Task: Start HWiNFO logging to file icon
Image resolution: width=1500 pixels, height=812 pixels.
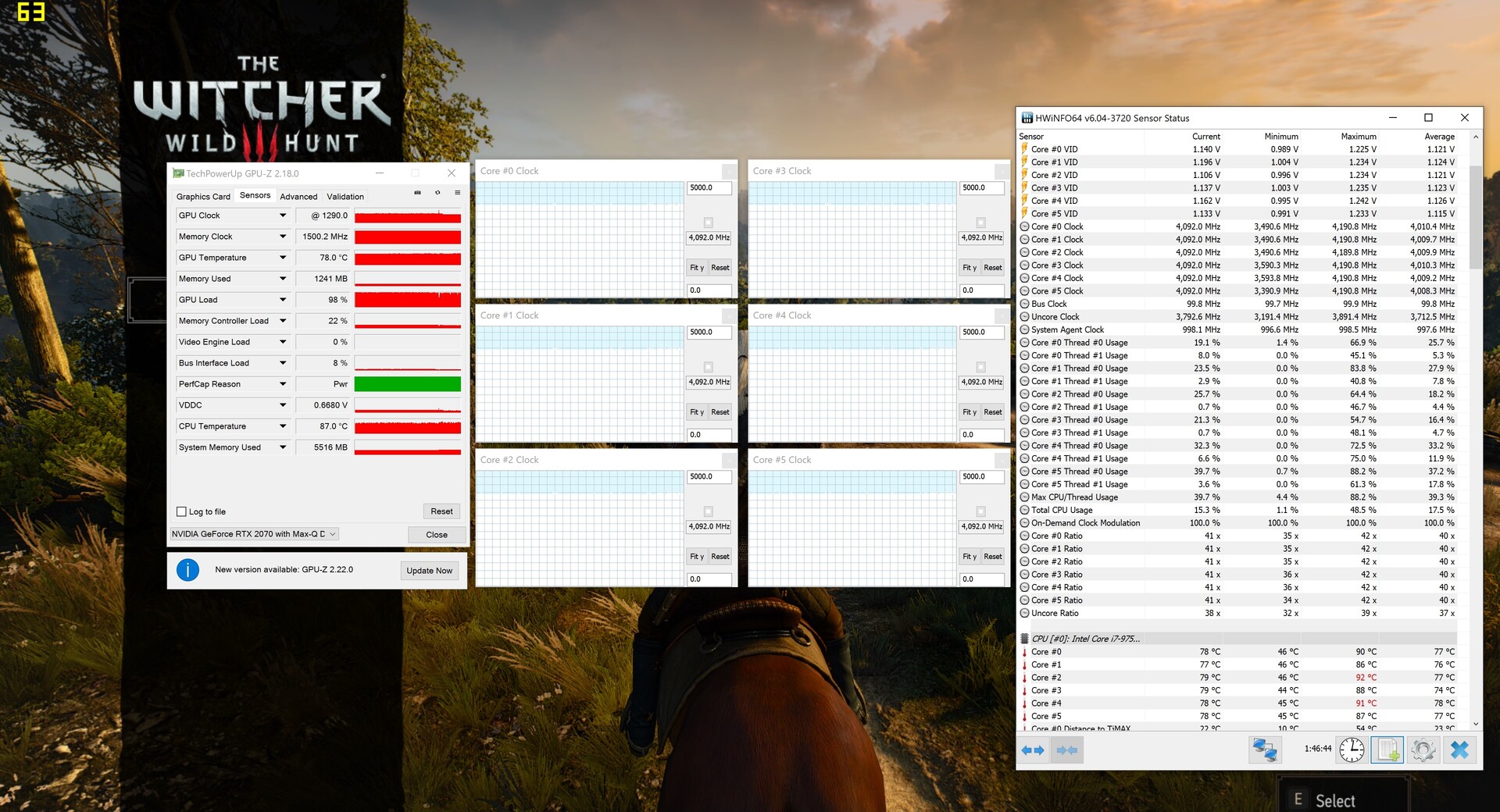Action: [x=1387, y=750]
